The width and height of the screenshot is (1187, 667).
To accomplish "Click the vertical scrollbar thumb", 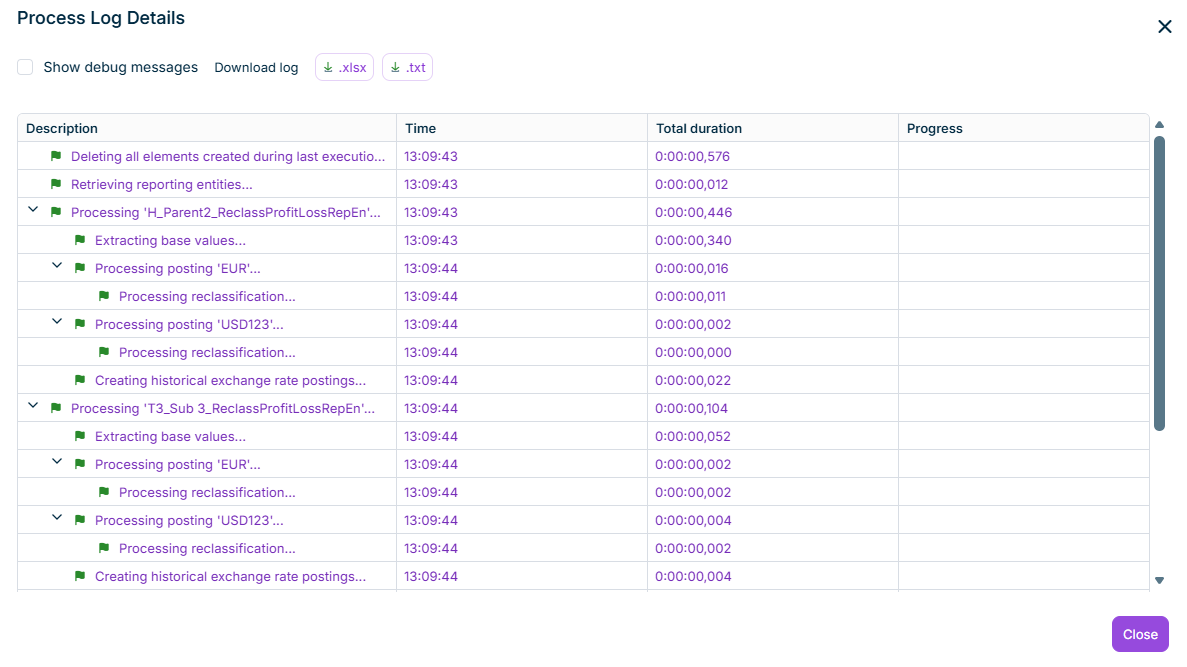I will point(1159,284).
